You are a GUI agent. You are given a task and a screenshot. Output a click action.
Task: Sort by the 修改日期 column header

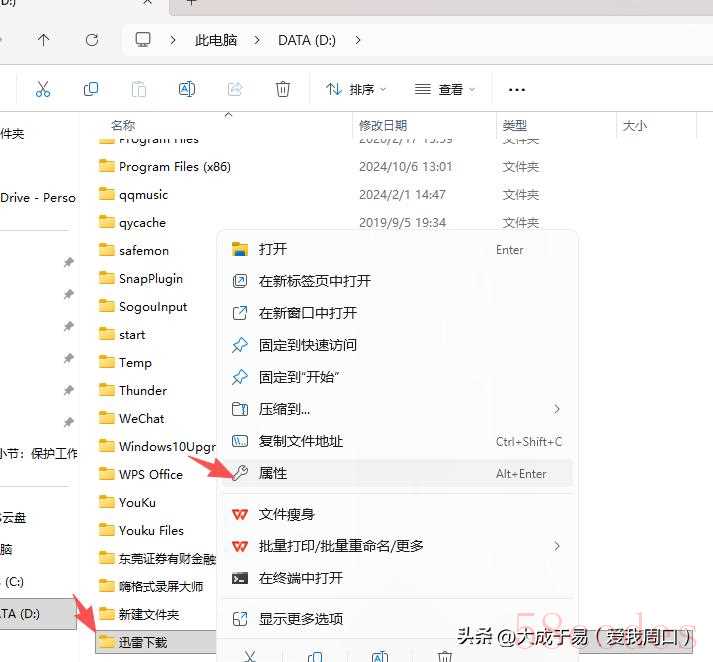click(383, 125)
